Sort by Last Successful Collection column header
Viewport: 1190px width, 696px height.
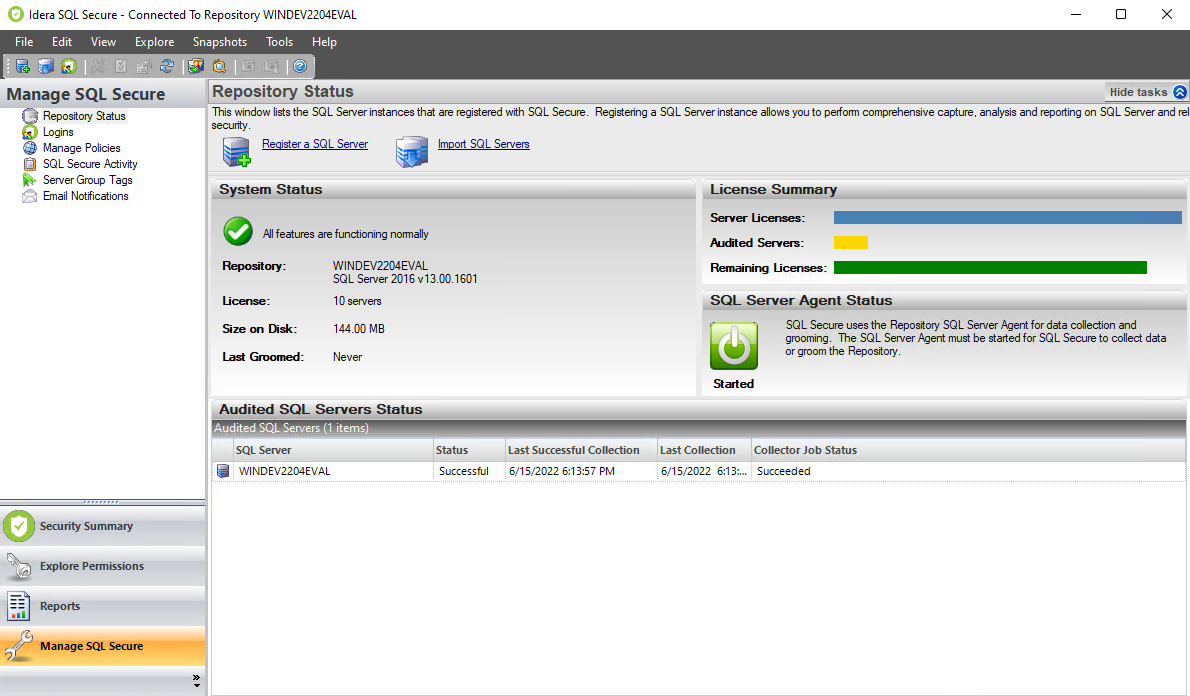click(581, 450)
